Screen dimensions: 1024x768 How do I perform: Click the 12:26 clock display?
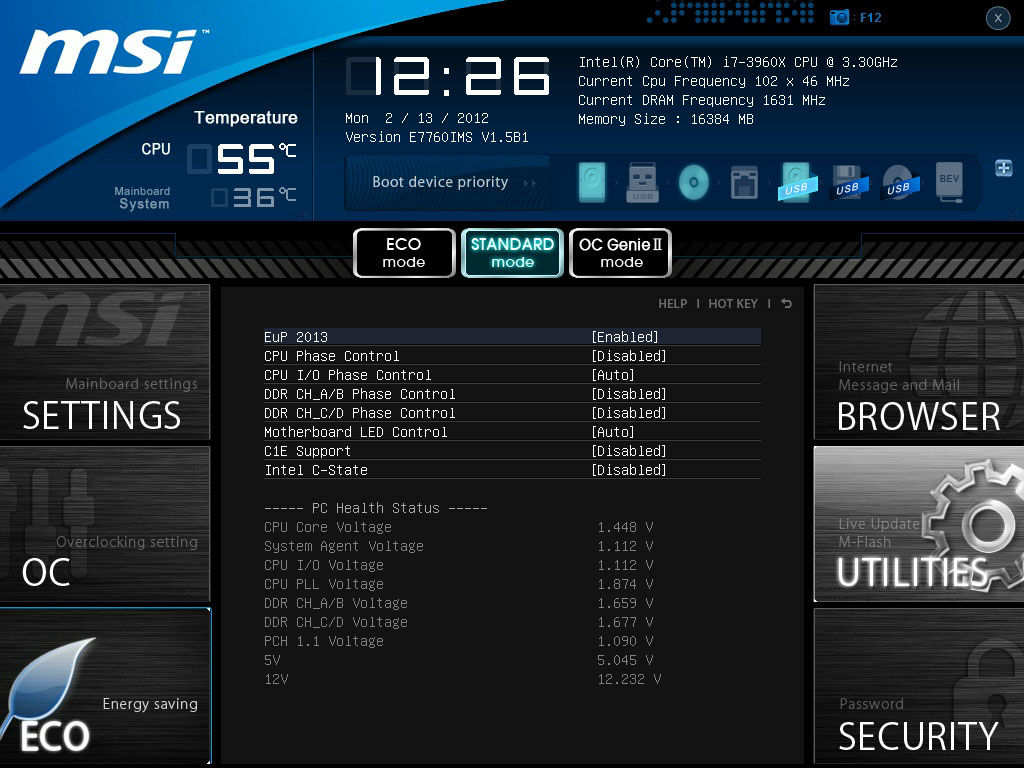point(448,76)
